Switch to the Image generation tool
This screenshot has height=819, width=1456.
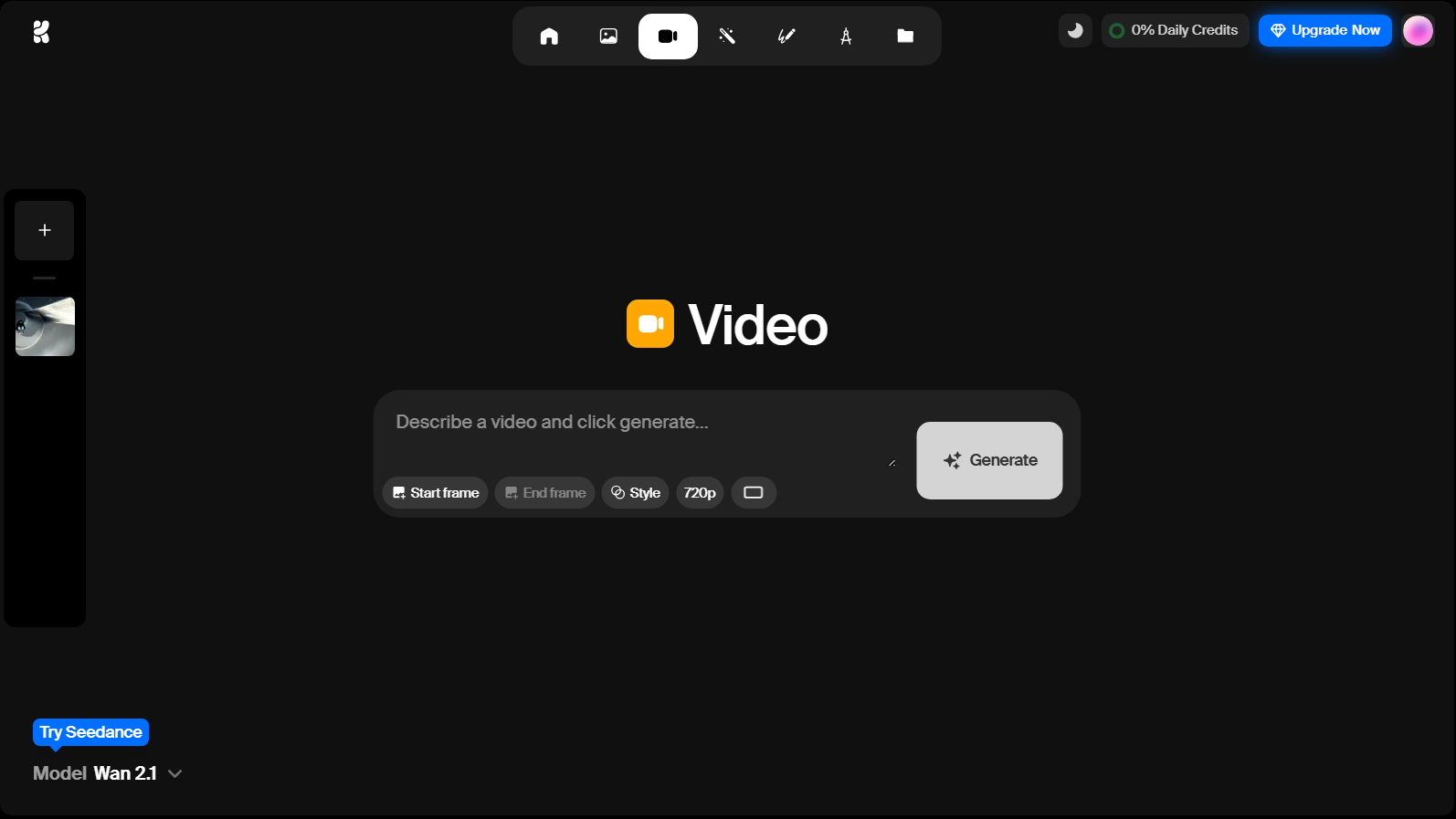pyautogui.click(x=608, y=37)
